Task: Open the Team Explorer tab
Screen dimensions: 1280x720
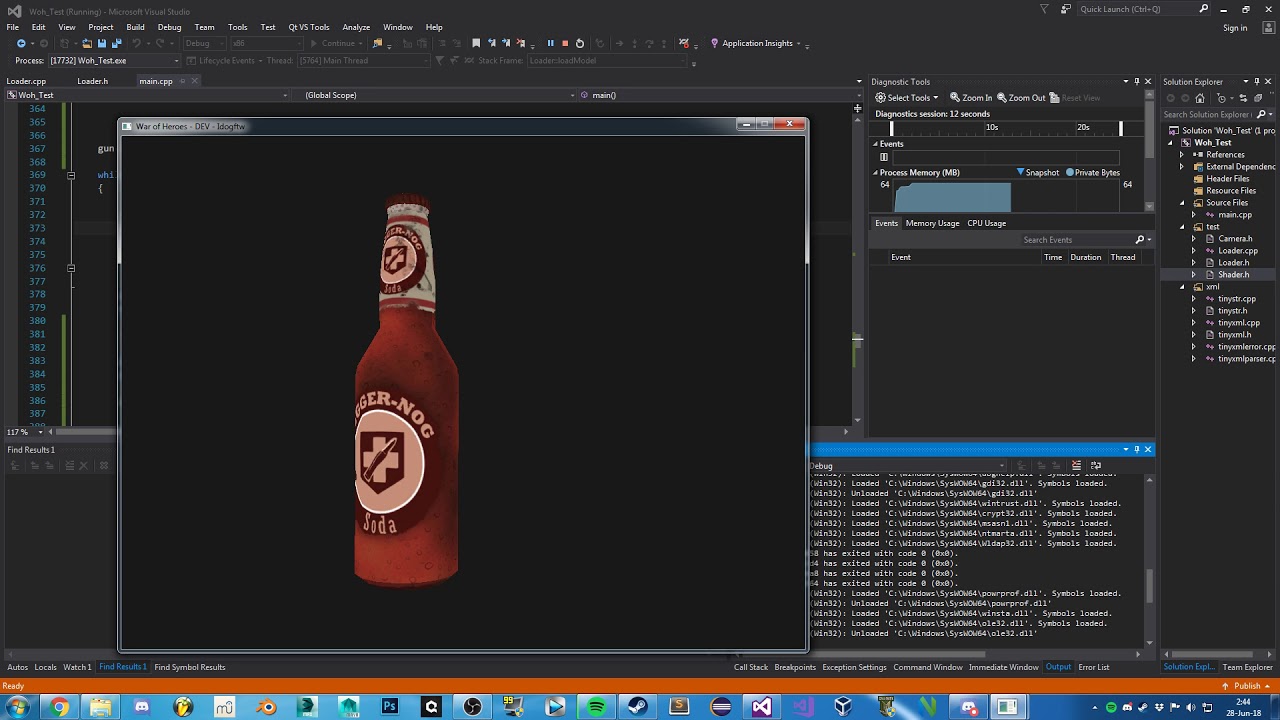Action: (1247, 667)
